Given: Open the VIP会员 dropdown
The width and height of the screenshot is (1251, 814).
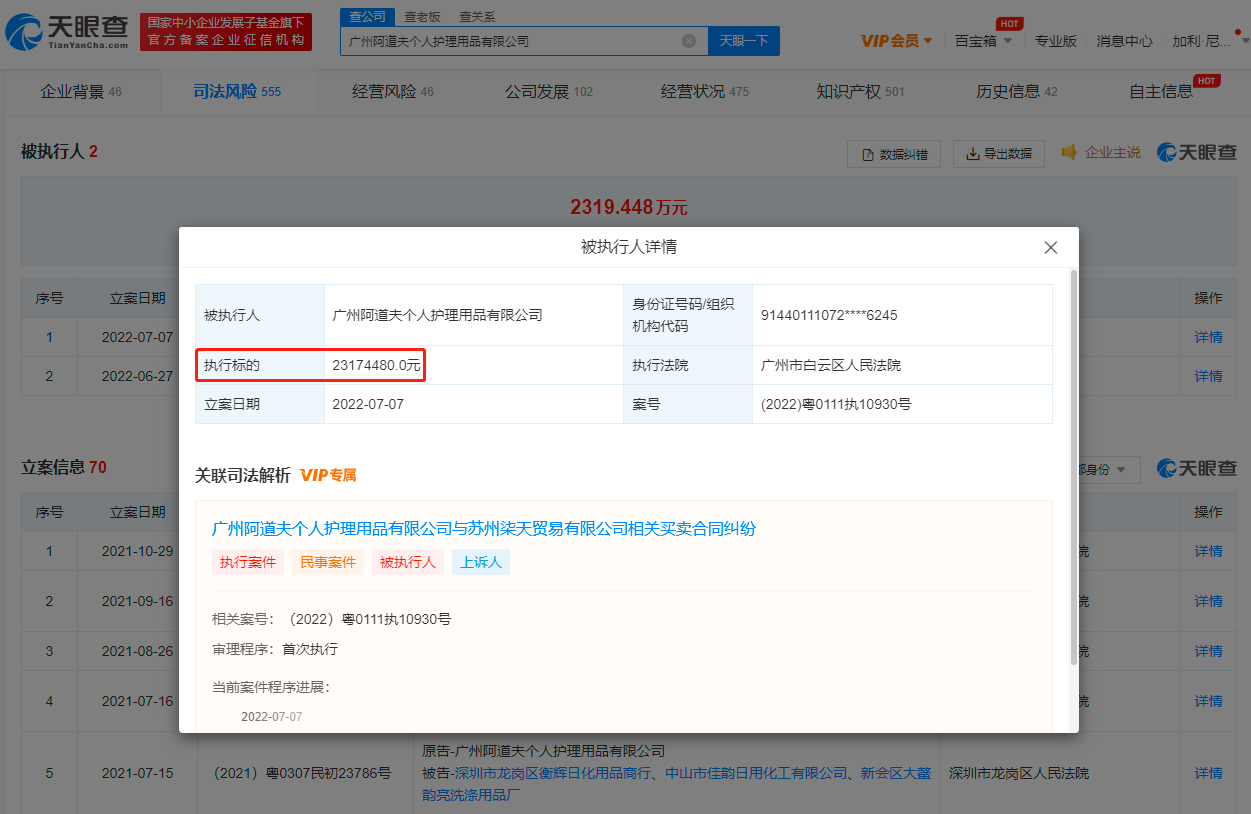Looking at the screenshot, I should coord(896,41).
